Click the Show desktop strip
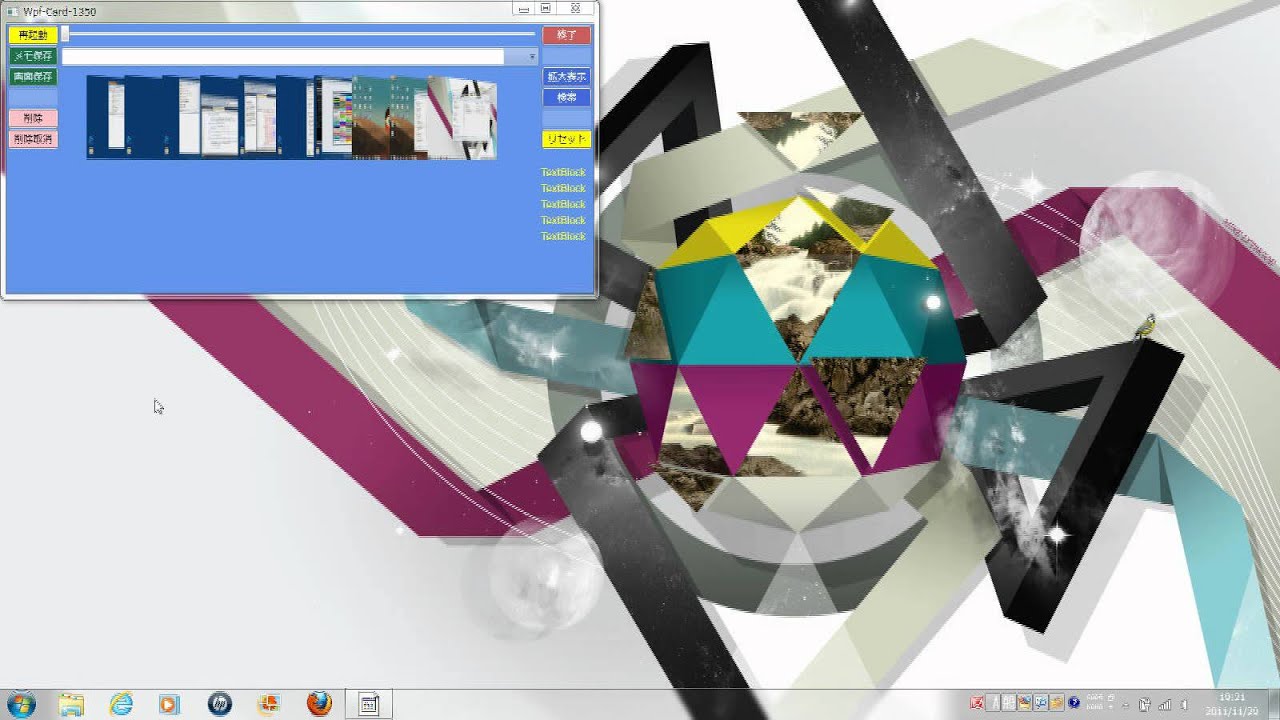The width and height of the screenshot is (1280, 720). 1273,704
